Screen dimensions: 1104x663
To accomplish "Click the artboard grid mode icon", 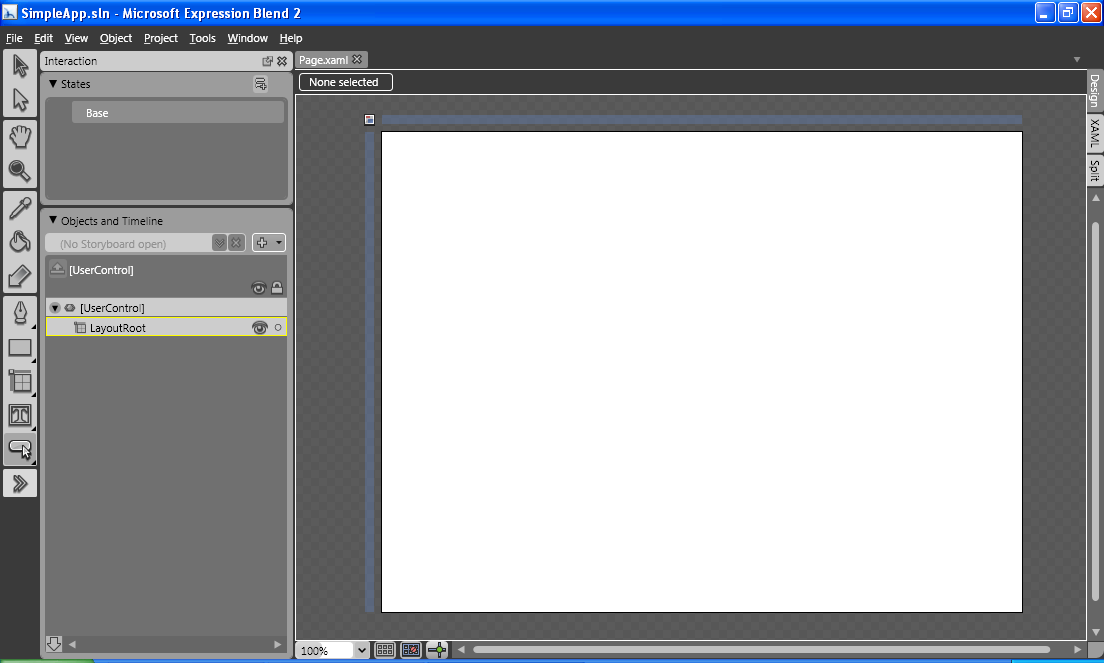I will tap(369, 120).
